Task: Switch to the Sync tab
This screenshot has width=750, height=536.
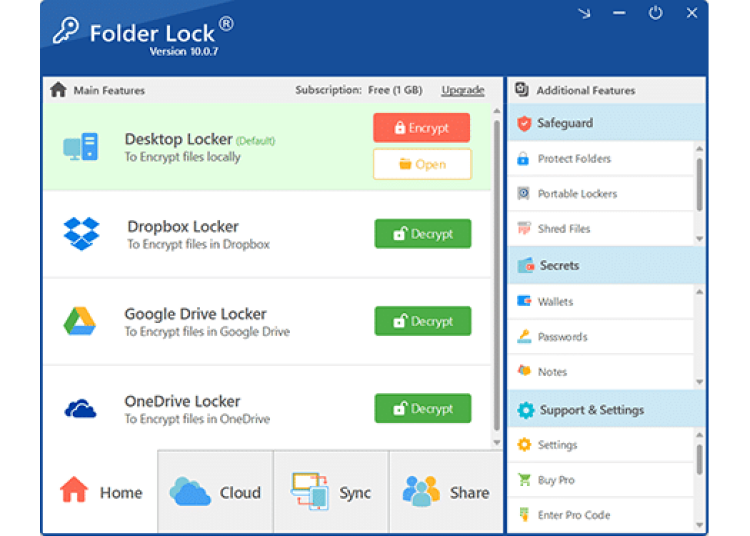Action: pyautogui.click(x=331, y=492)
